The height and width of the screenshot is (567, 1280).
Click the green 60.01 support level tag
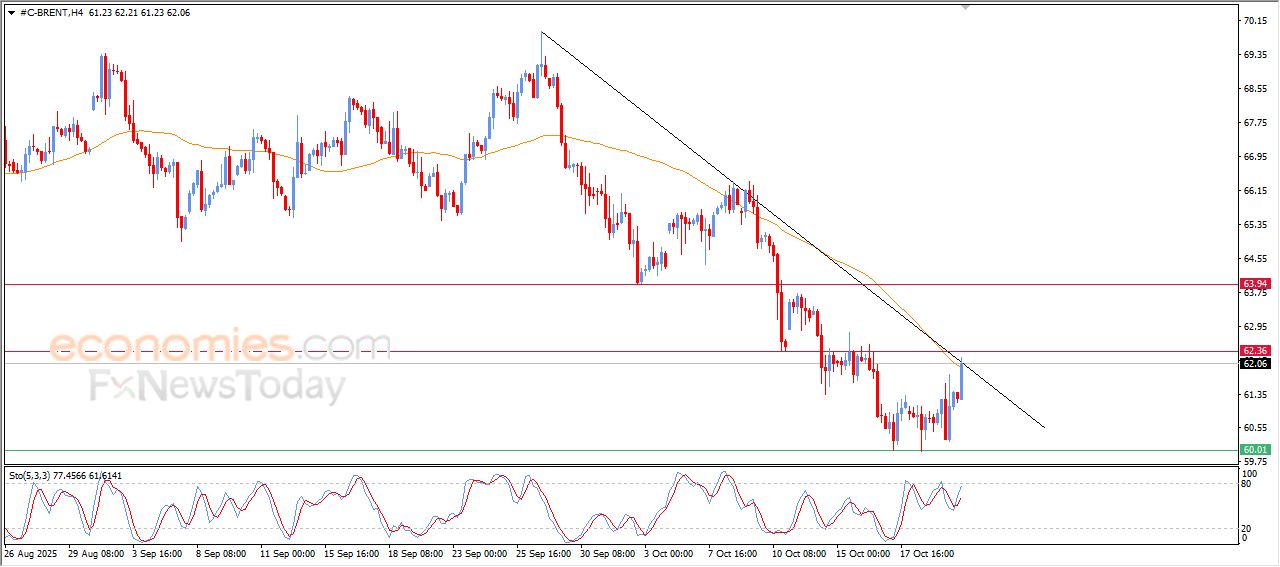1254,450
